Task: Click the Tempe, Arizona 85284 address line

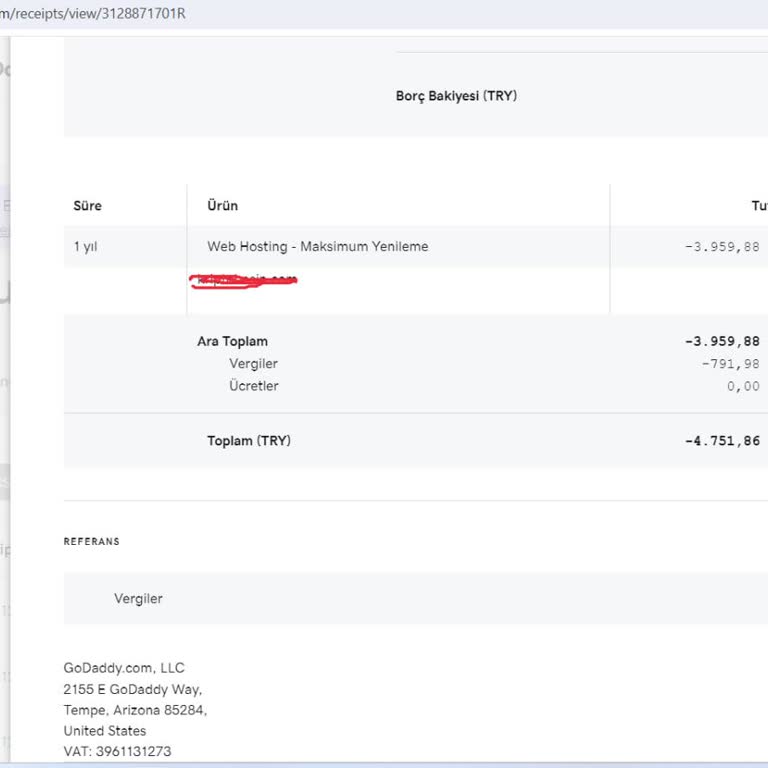Action: [135, 710]
